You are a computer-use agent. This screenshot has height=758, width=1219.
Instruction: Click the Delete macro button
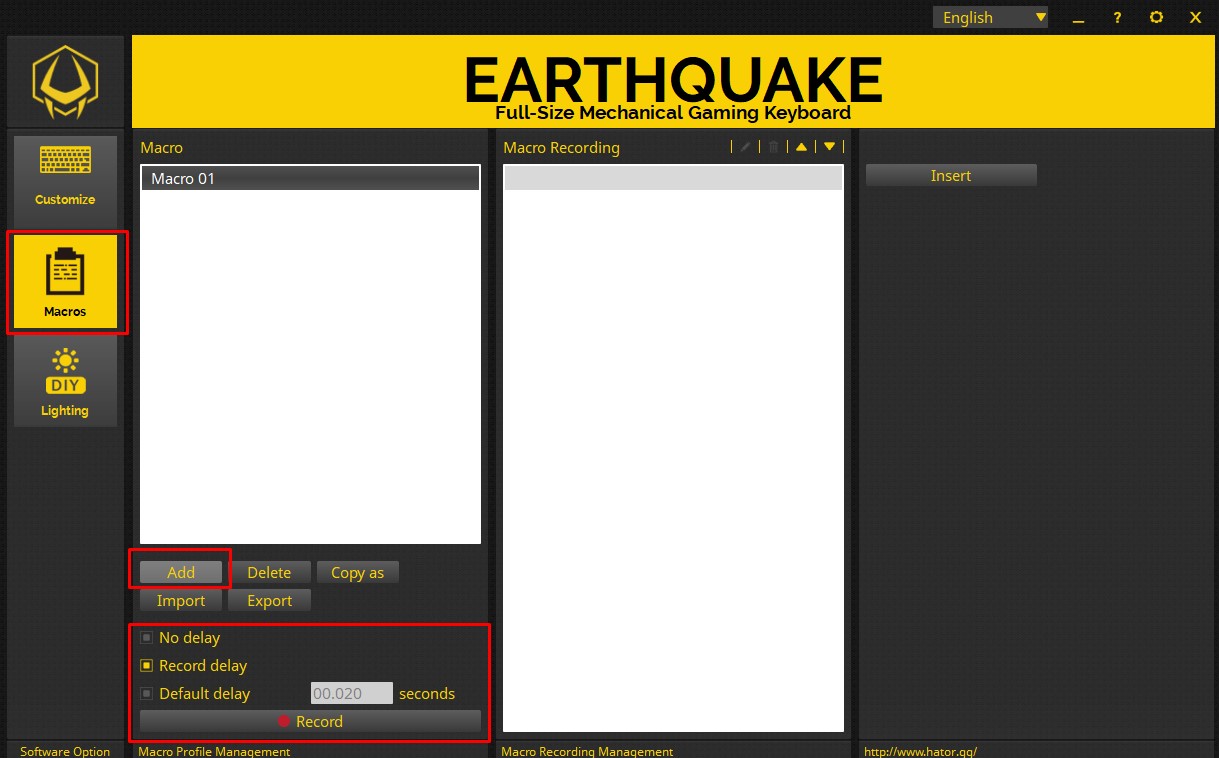(269, 572)
